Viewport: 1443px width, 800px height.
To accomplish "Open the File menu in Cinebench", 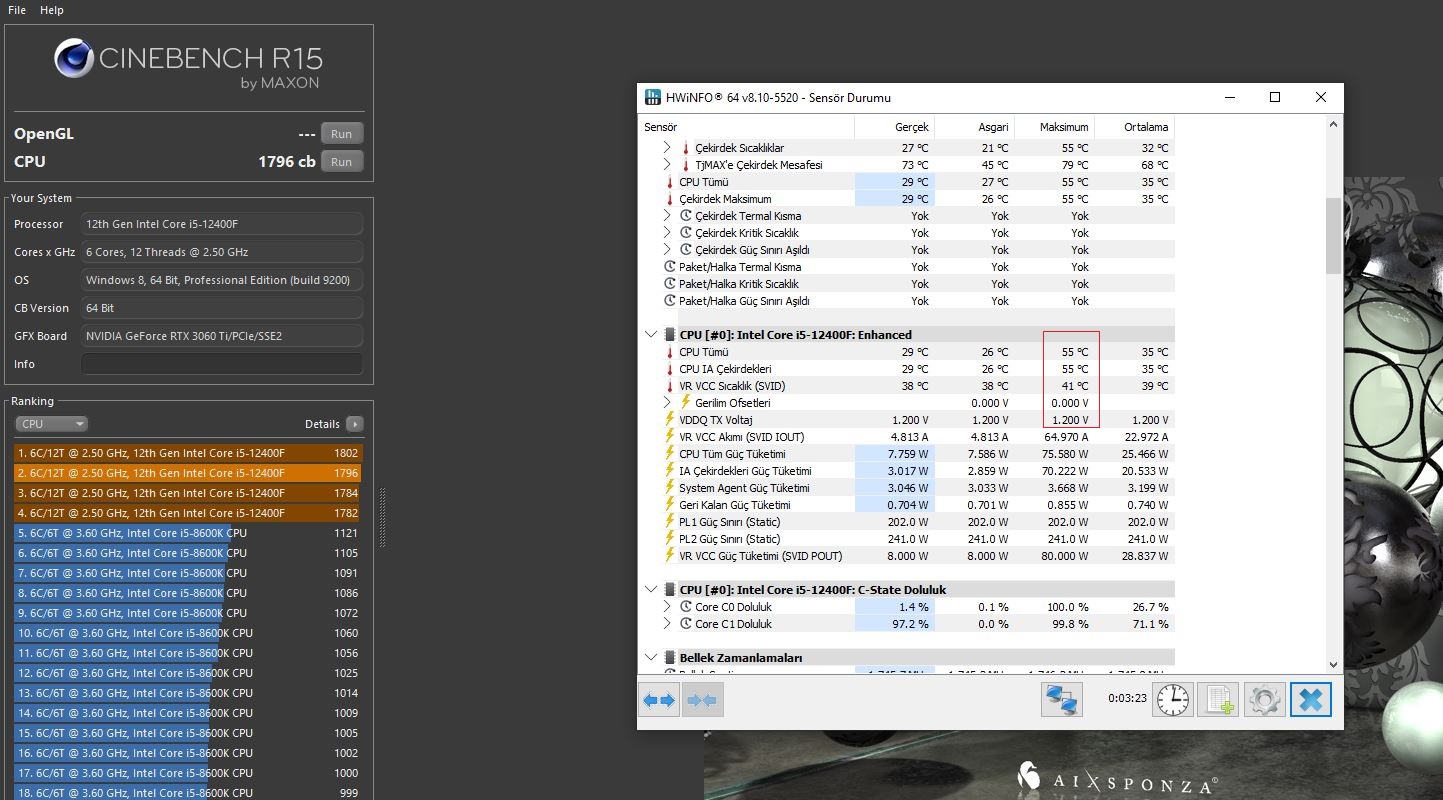I will [x=16, y=10].
